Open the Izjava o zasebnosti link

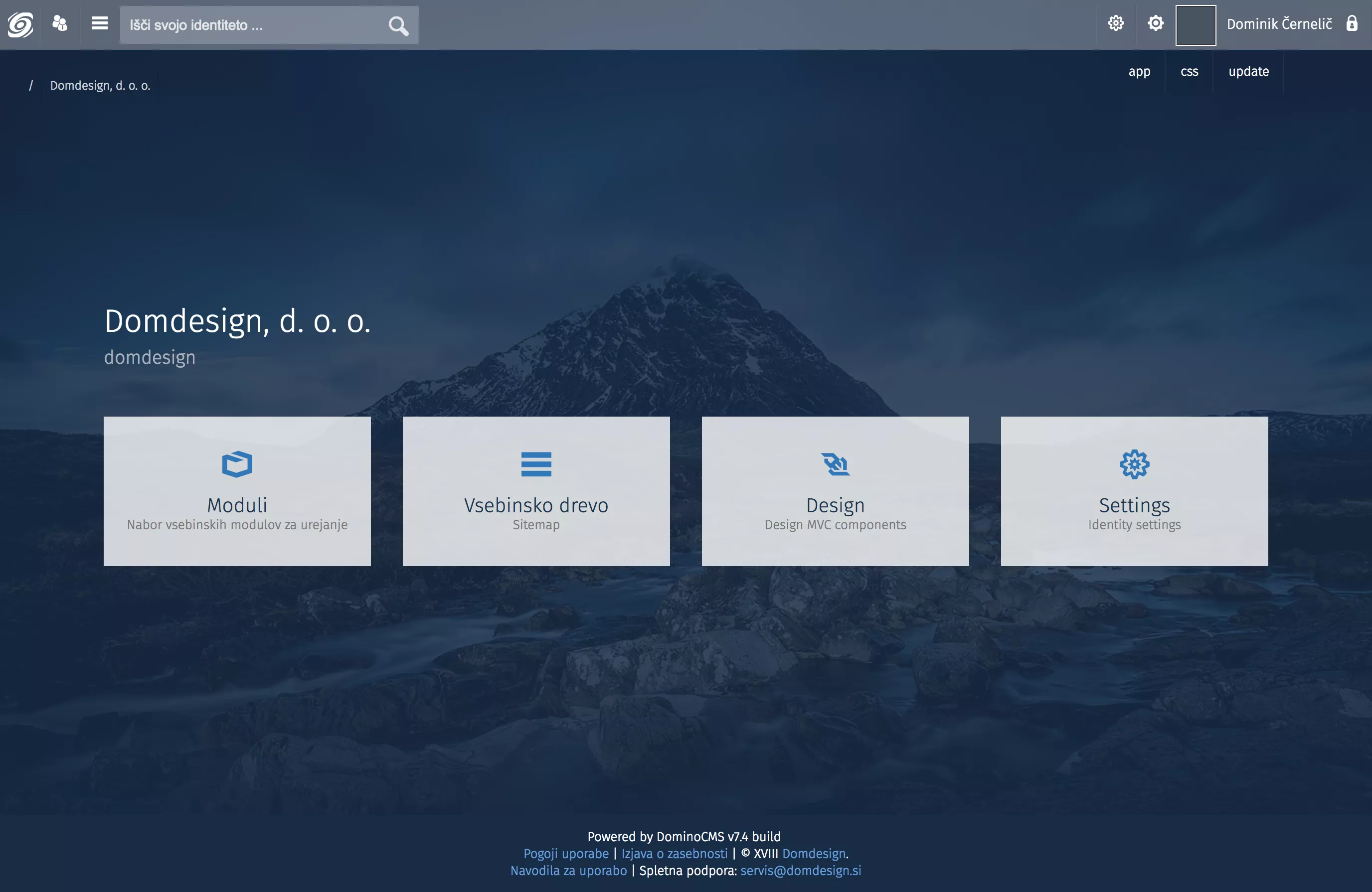tap(674, 854)
